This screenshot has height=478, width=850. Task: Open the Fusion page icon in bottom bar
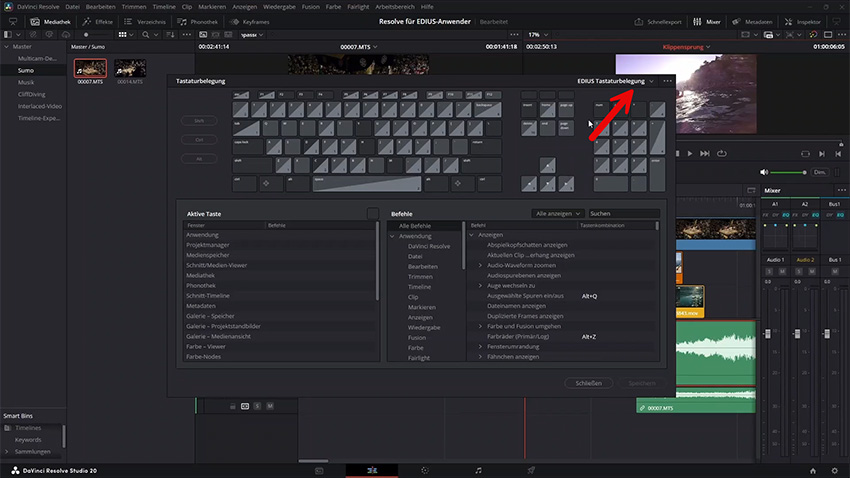(x=425, y=470)
